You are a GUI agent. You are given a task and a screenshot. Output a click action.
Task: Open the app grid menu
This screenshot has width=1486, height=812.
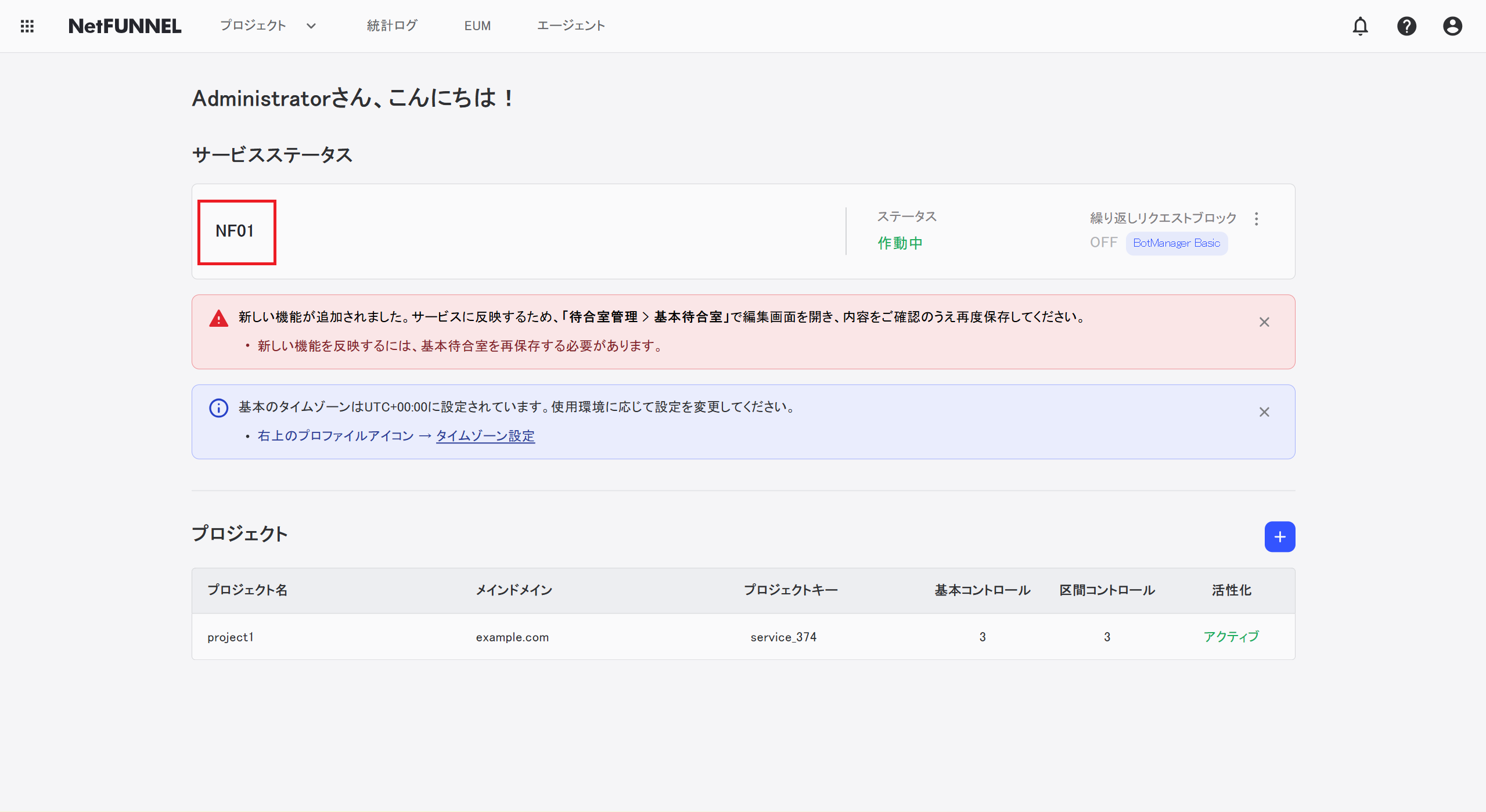[27, 26]
